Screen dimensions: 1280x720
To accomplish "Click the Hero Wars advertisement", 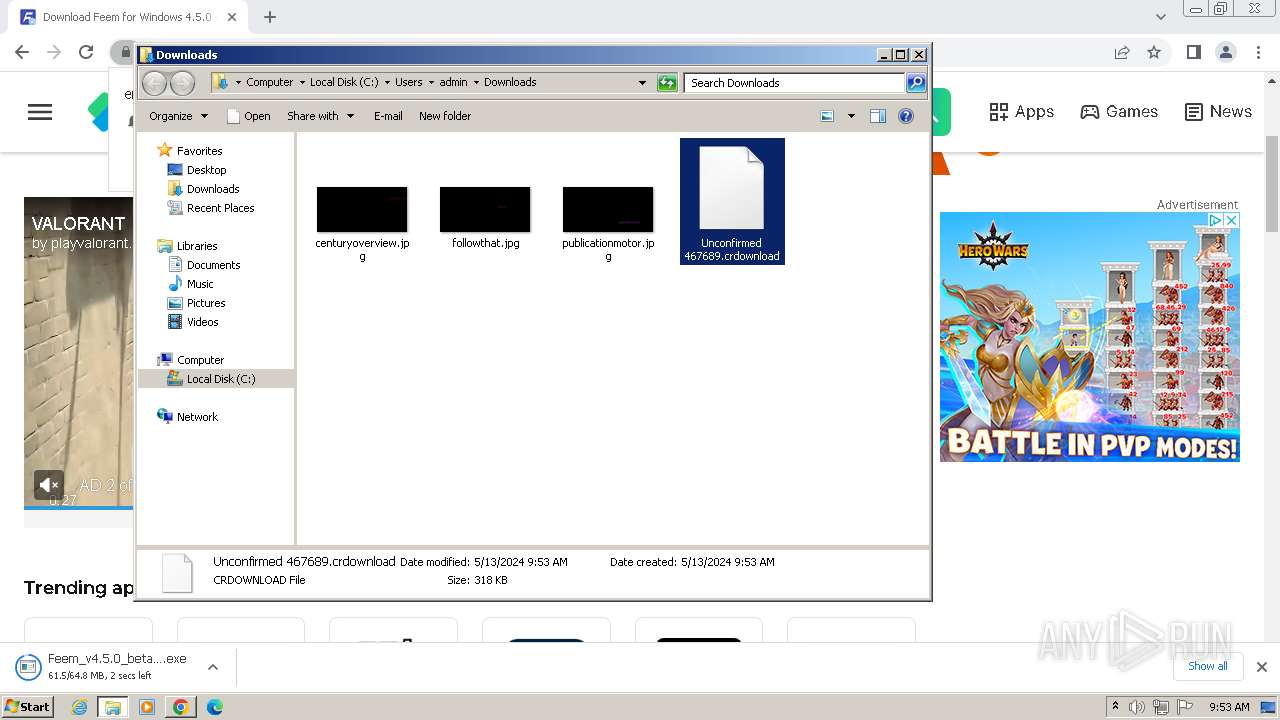I will tap(1090, 337).
